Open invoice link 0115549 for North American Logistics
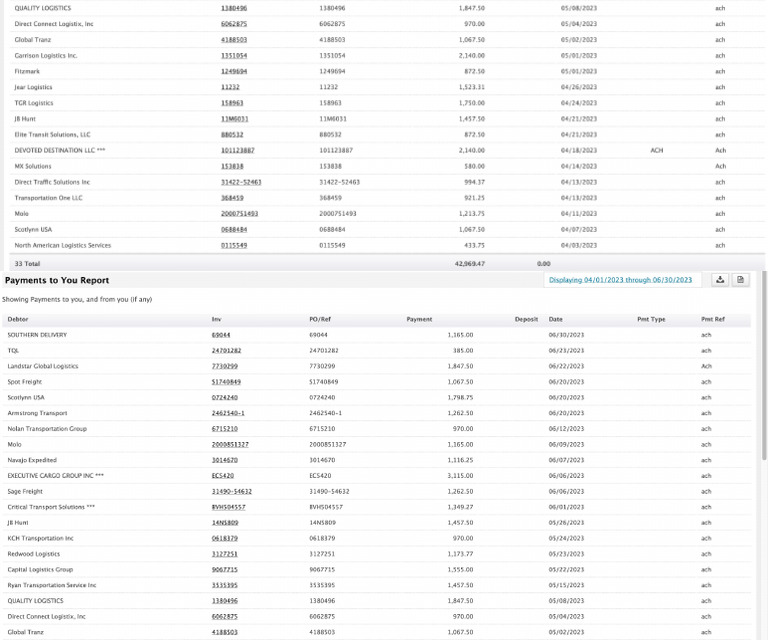768x640 pixels. pos(234,245)
